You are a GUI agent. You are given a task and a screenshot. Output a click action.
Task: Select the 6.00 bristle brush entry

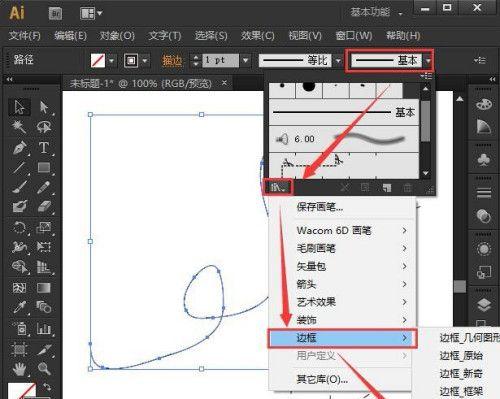pyautogui.click(x=343, y=139)
